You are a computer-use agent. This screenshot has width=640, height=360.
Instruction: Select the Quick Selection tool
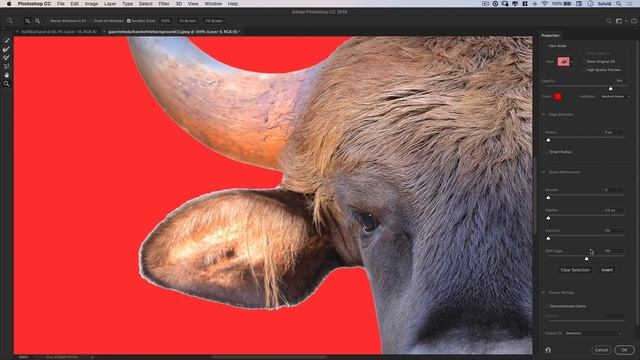coord(7,40)
